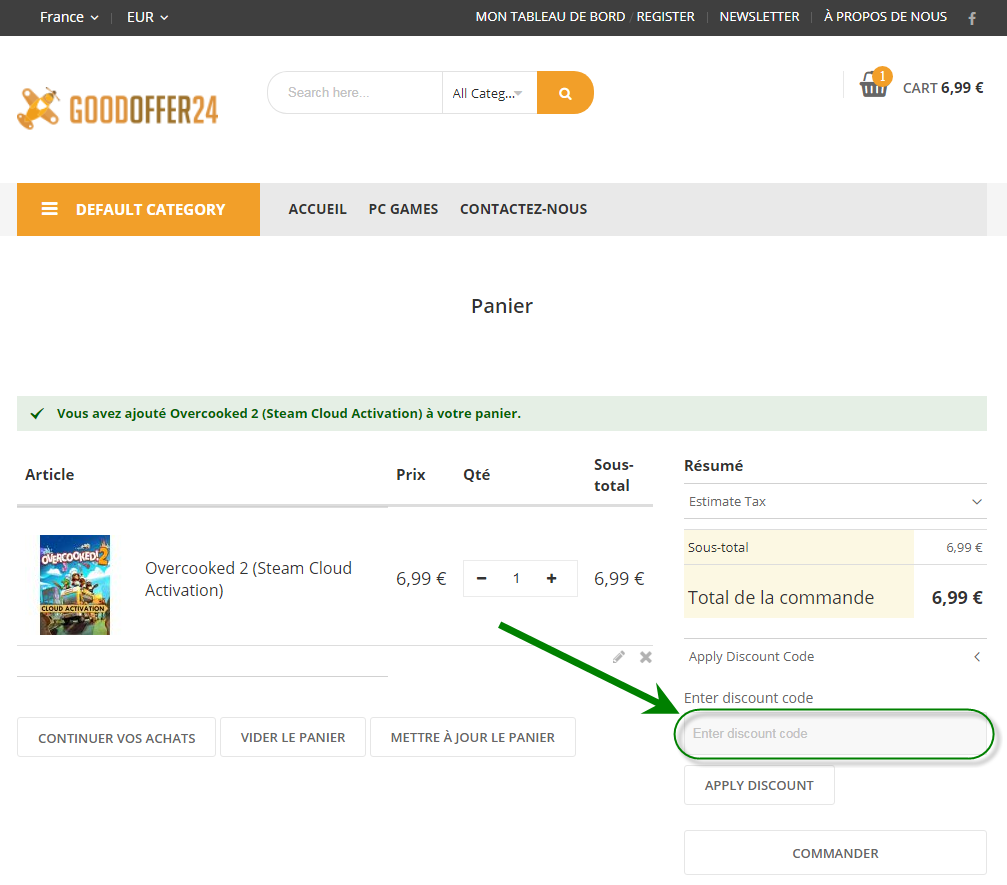Click the CART 6,99 € text
The image size is (1007, 885).
[x=943, y=88]
